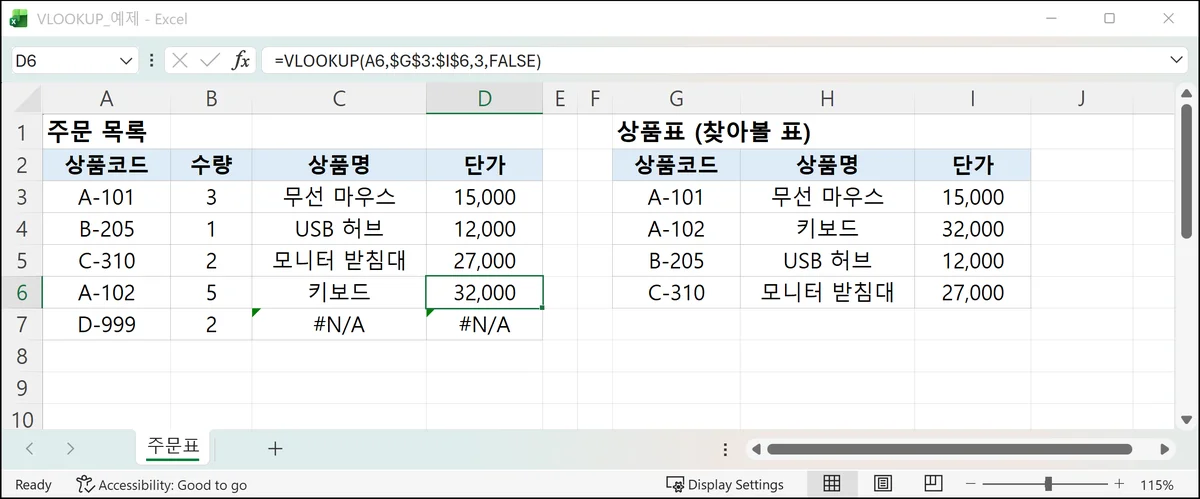Go to next sheet arrow

pos(70,449)
